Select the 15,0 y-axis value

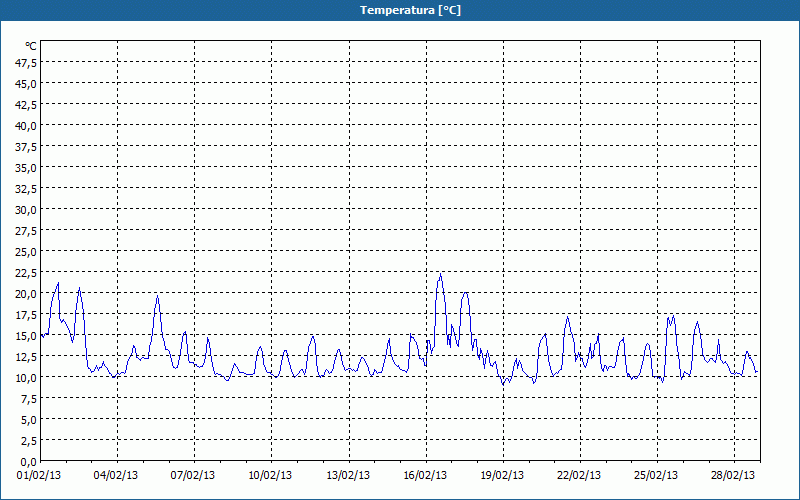pyautogui.click(x=27, y=336)
